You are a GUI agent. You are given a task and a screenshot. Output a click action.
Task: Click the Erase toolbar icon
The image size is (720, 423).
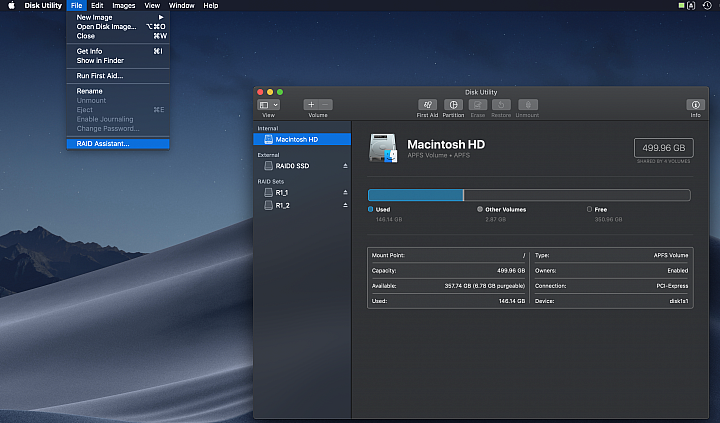coord(478,105)
